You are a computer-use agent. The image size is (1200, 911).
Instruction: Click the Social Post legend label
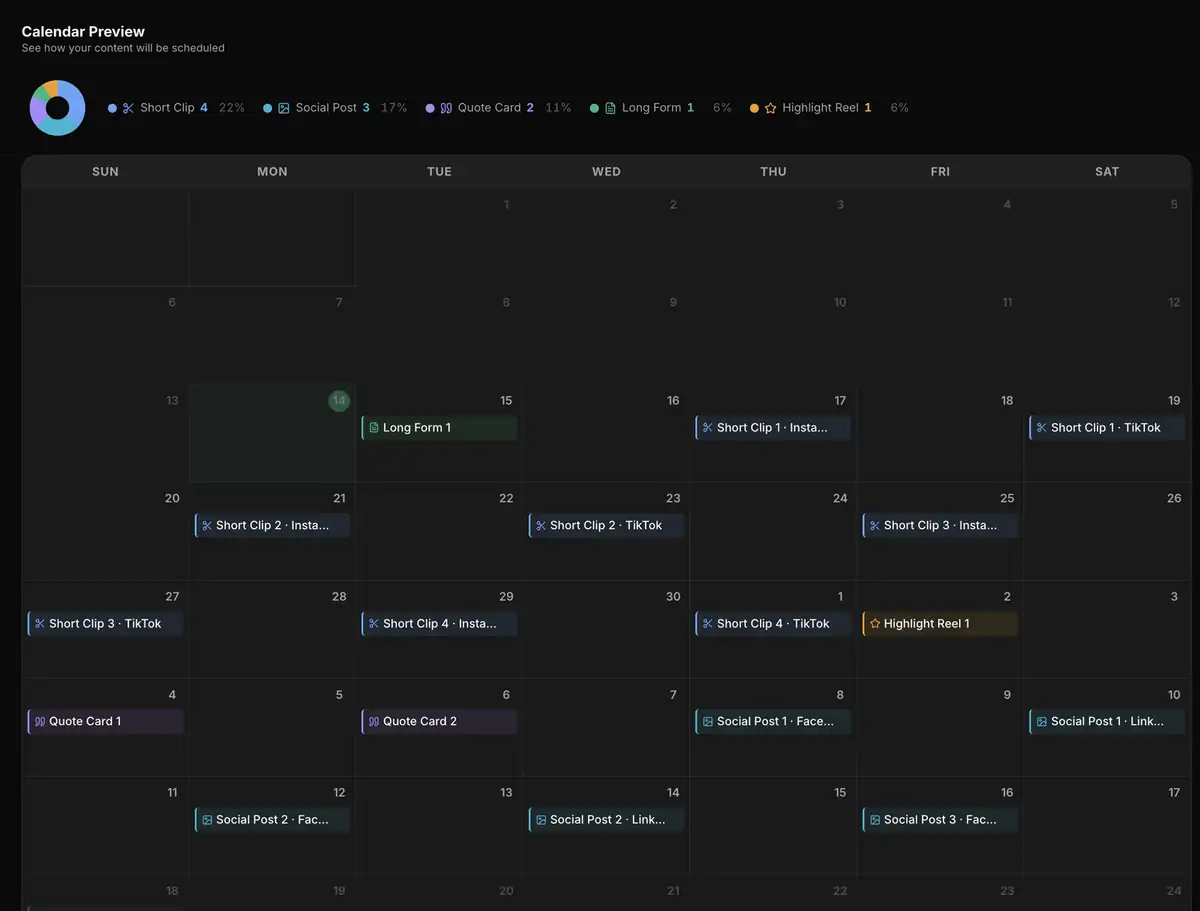click(x=326, y=108)
